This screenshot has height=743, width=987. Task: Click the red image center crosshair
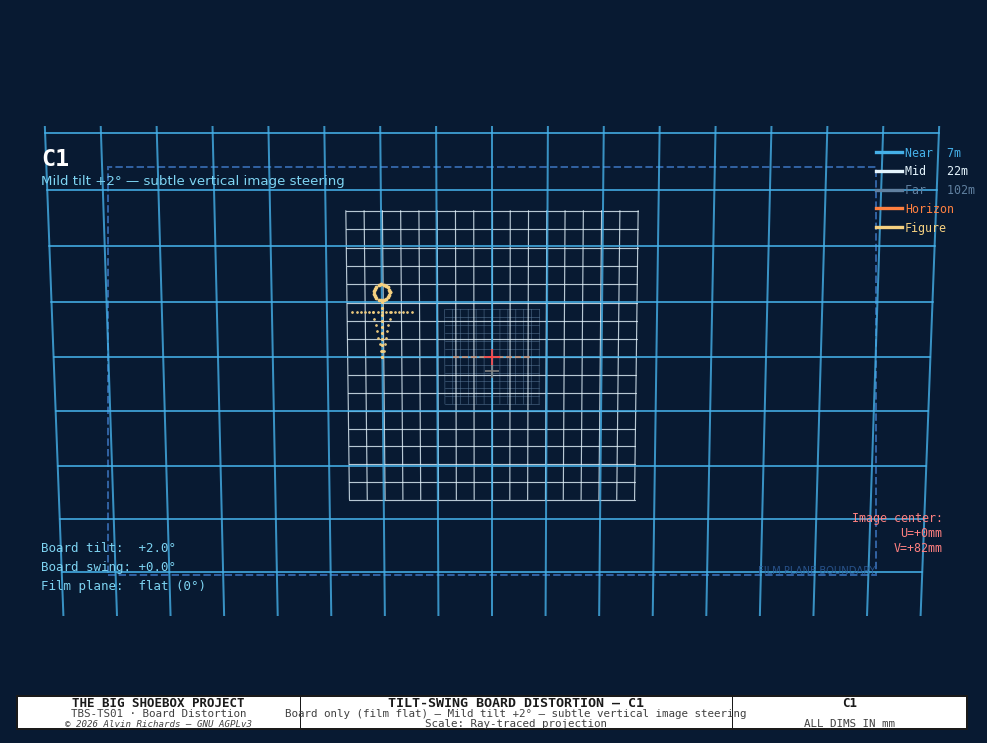pyautogui.click(x=492, y=357)
